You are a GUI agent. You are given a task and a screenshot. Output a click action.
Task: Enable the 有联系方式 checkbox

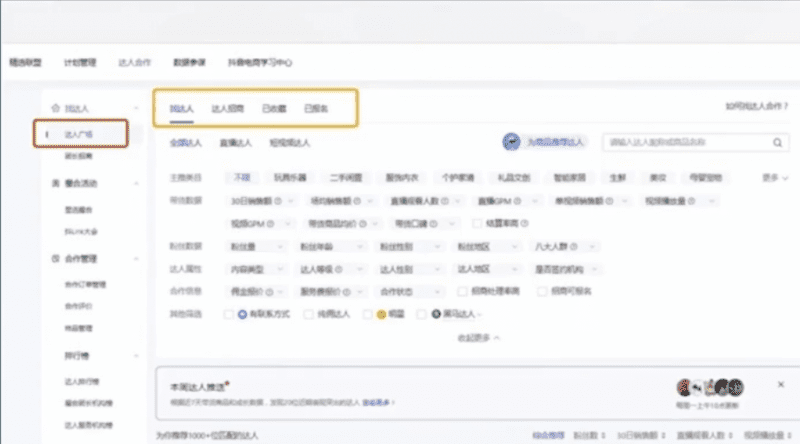pyautogui.click(x=229, y=314)
